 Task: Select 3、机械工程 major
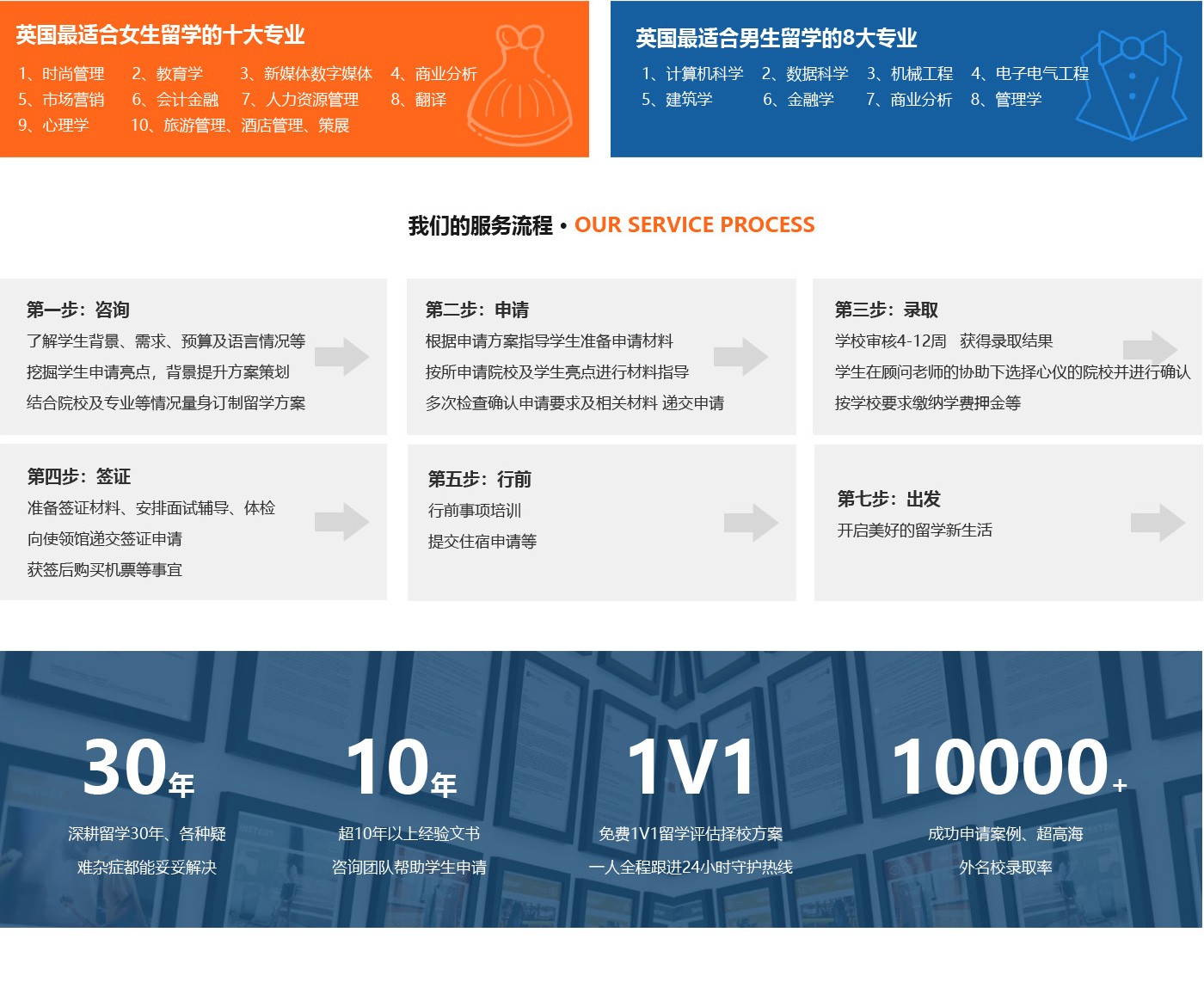(x=910, y=74)
